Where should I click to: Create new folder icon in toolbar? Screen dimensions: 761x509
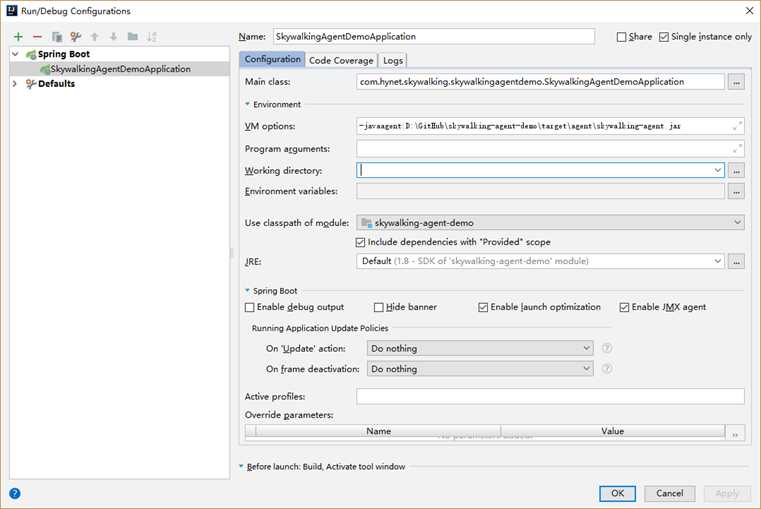coord(132,36)
